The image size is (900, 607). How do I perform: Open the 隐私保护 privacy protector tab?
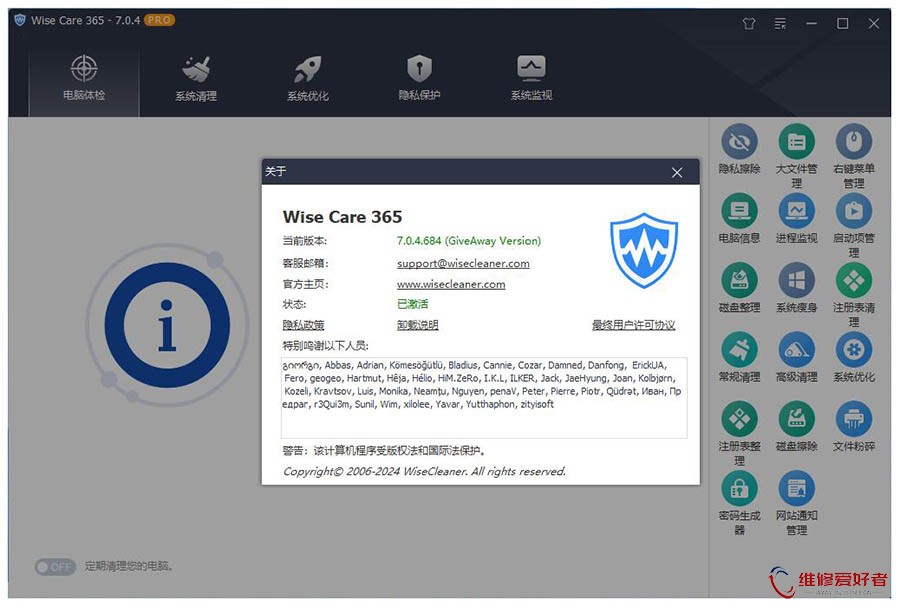click(x=420, y=79)
